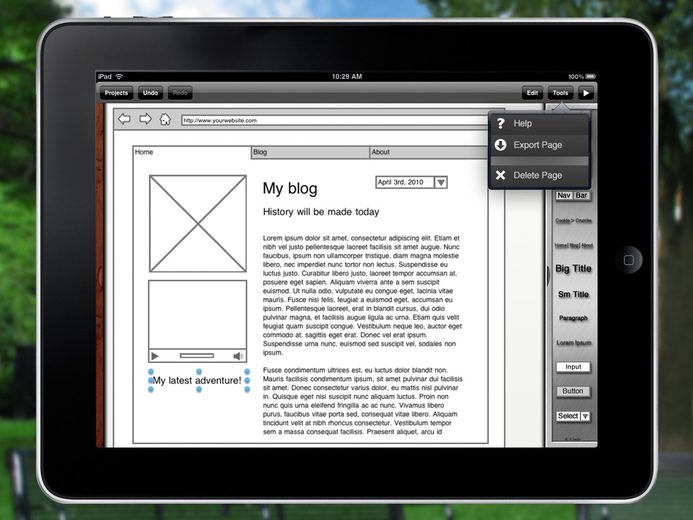Click the video player speaker volume icon

[238, 356]
